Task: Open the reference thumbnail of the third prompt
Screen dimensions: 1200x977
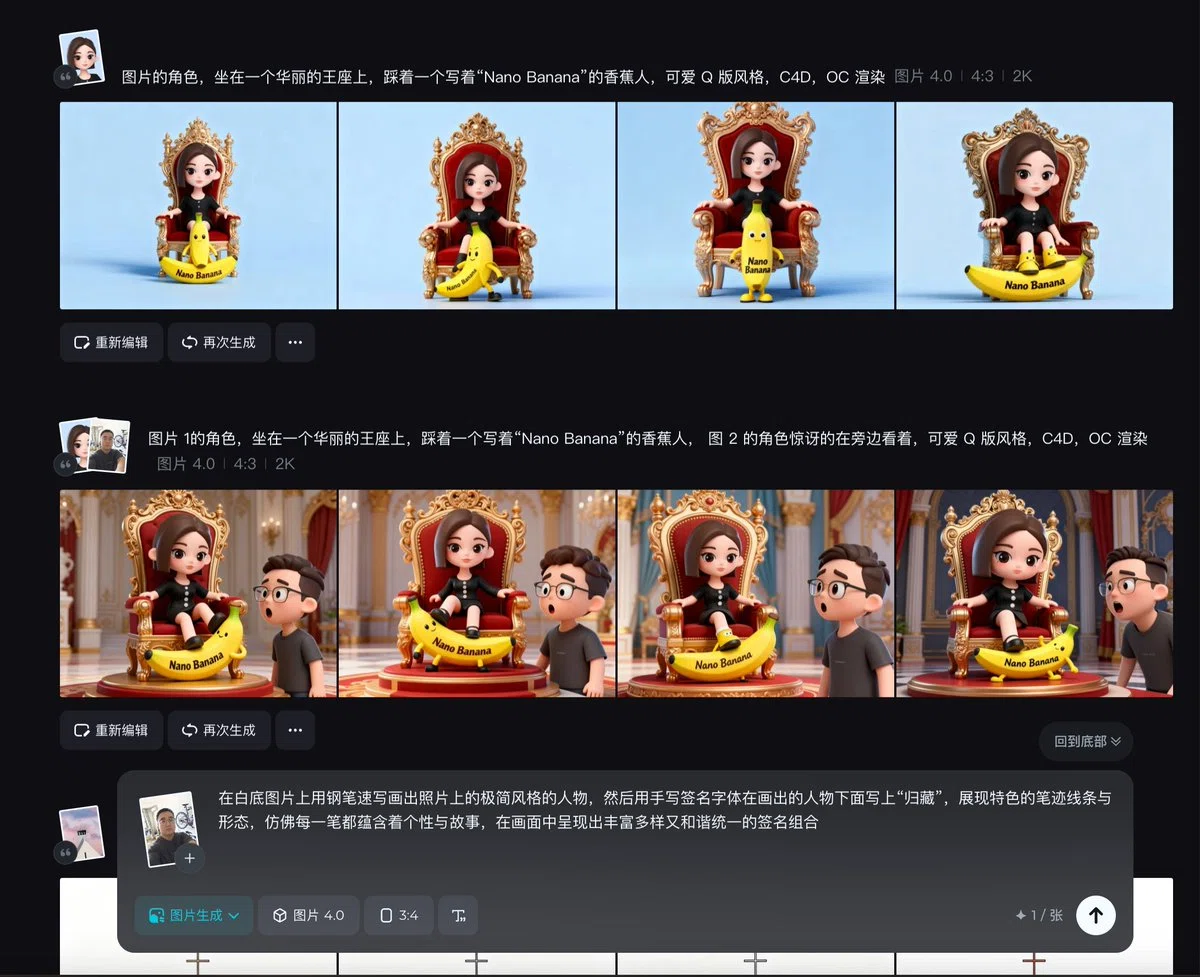Action: click(x=82, y=833)
